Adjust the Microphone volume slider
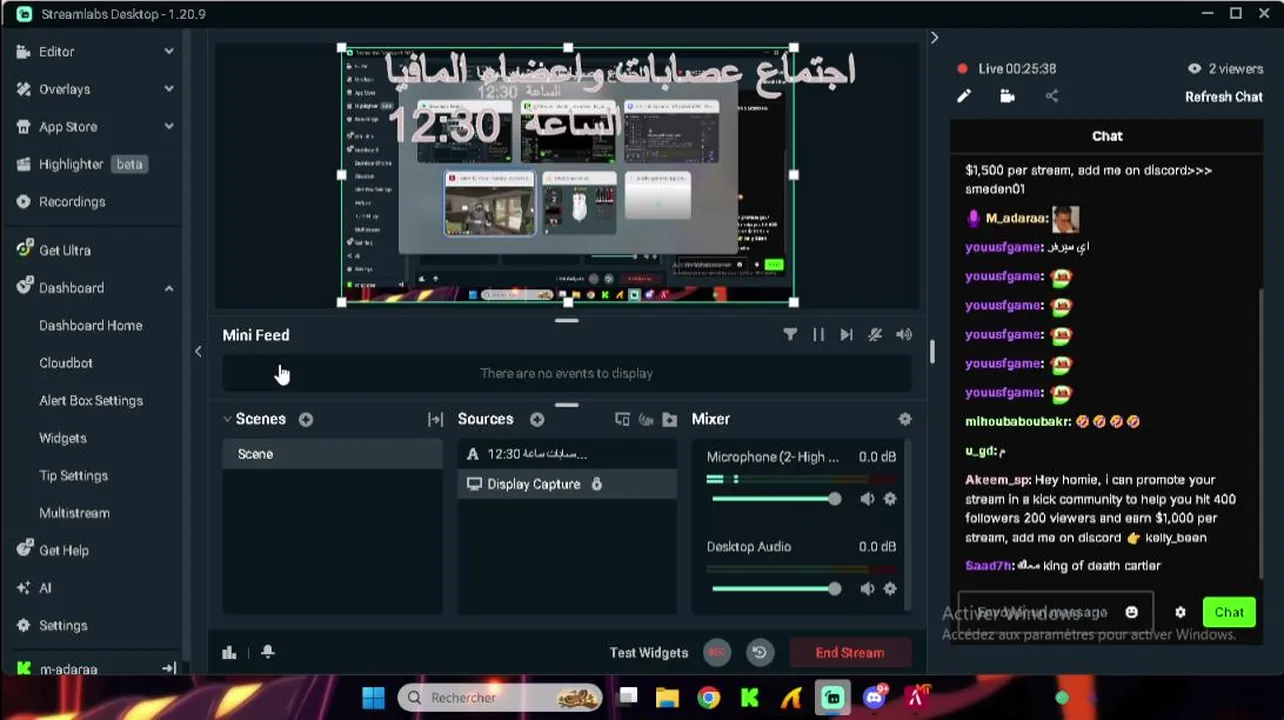Image resolution: width=1284 pixels, height=720 pixels. [x=775, y=499]
